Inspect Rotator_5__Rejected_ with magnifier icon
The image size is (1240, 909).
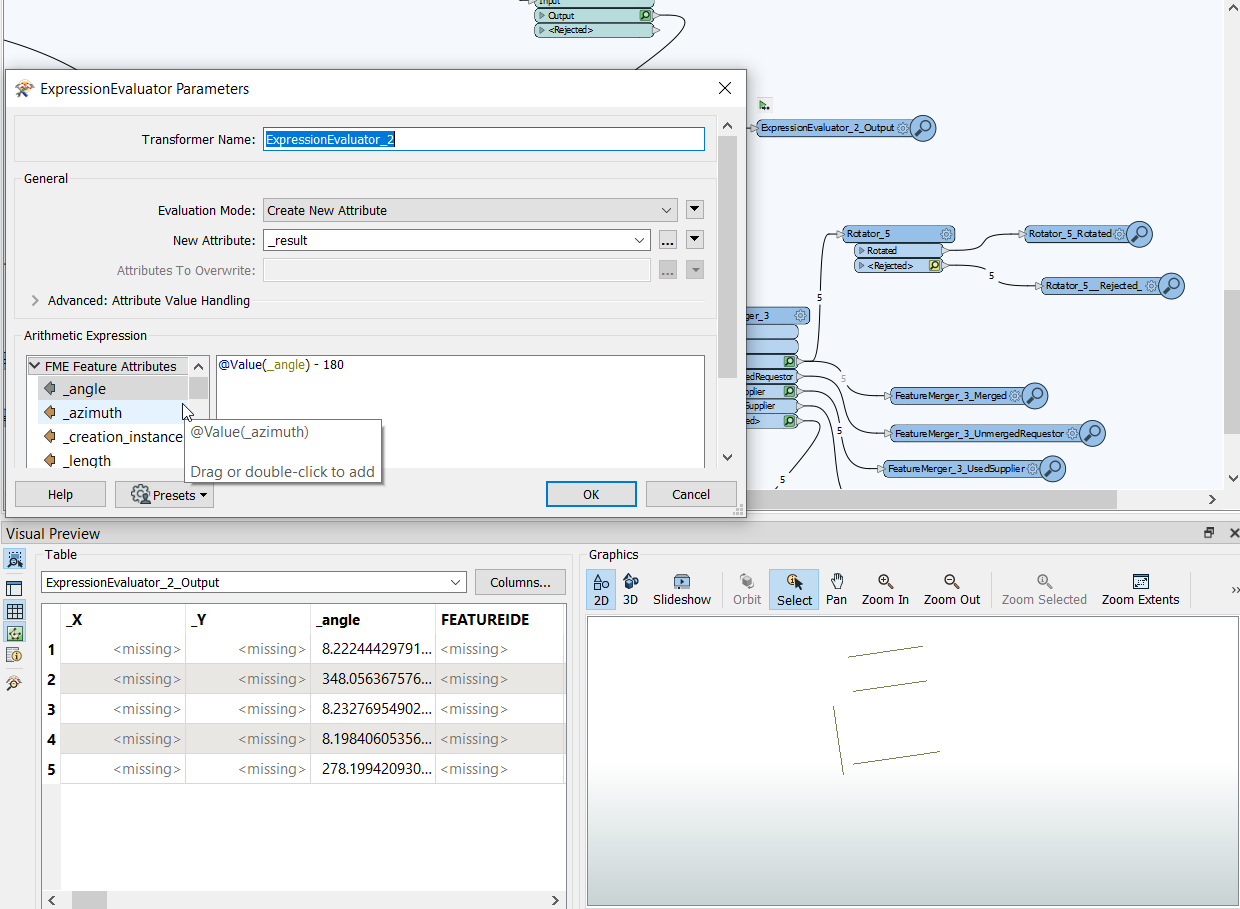1171,286
